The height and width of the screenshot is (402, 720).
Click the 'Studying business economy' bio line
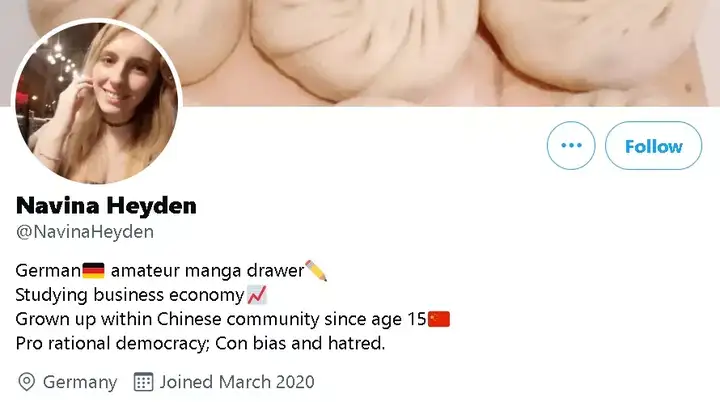pos(129,295)
